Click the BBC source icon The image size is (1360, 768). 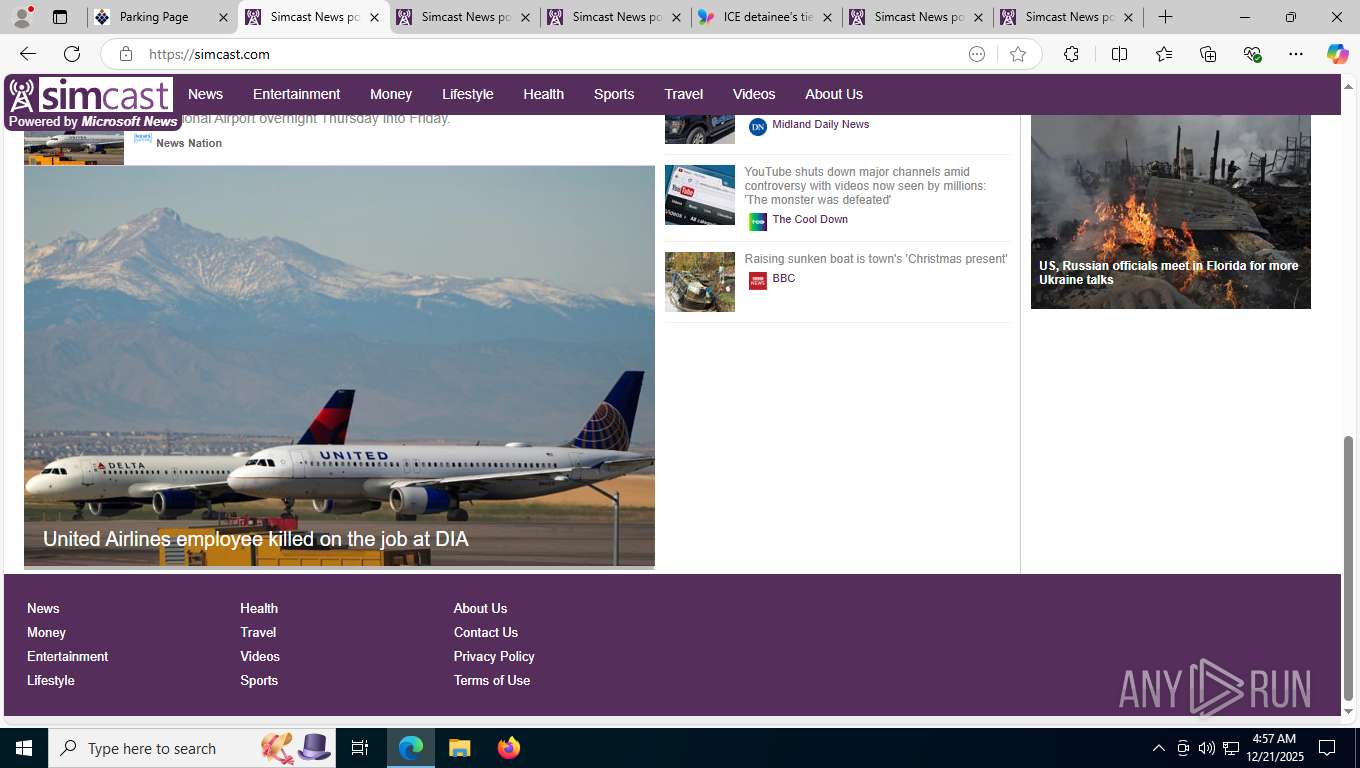(758, 281)
